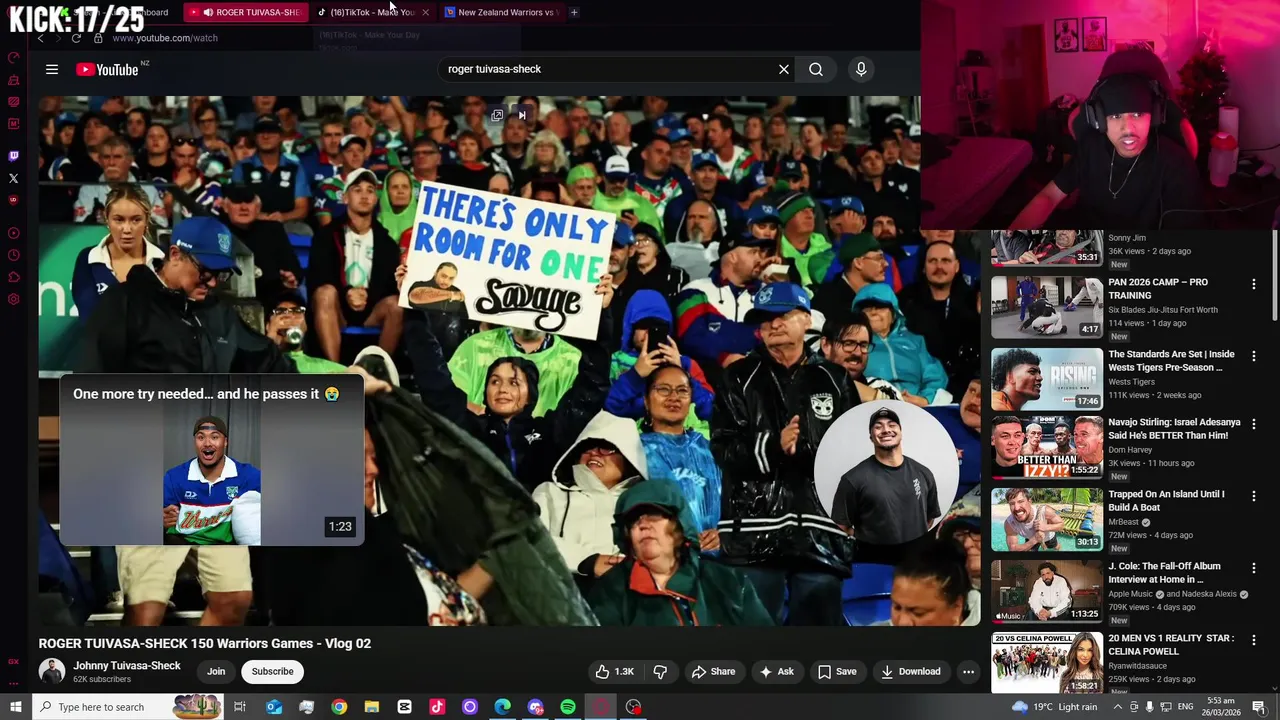The width and height of the screenshot is (1280, 720).
Task: Open the notification center icon
Action: click(1259, 707)
